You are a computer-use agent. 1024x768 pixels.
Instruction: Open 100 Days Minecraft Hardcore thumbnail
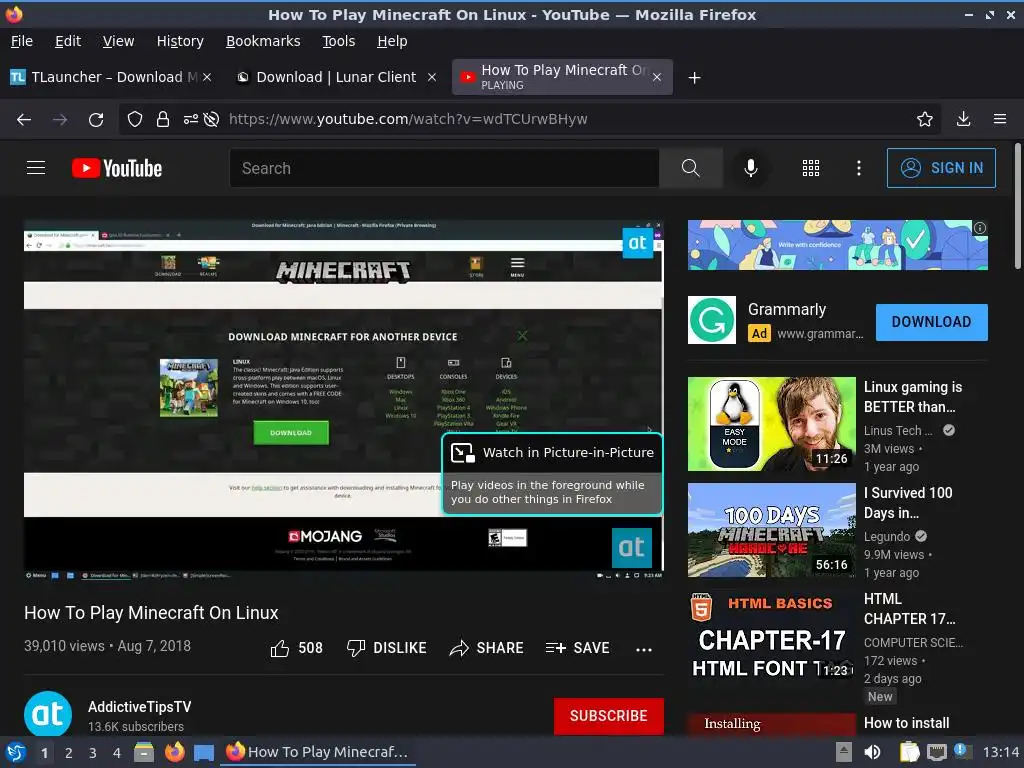coord(771,530)
